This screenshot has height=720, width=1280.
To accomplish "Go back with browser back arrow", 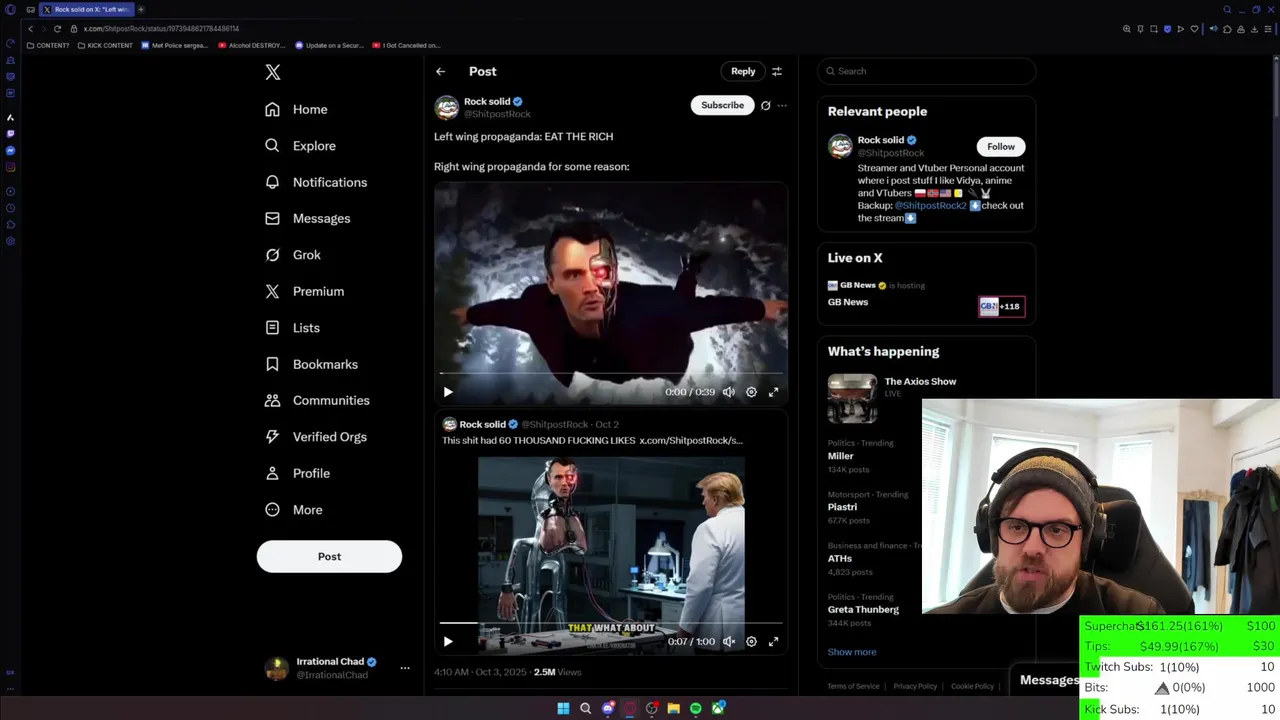I will click(30, 29).
